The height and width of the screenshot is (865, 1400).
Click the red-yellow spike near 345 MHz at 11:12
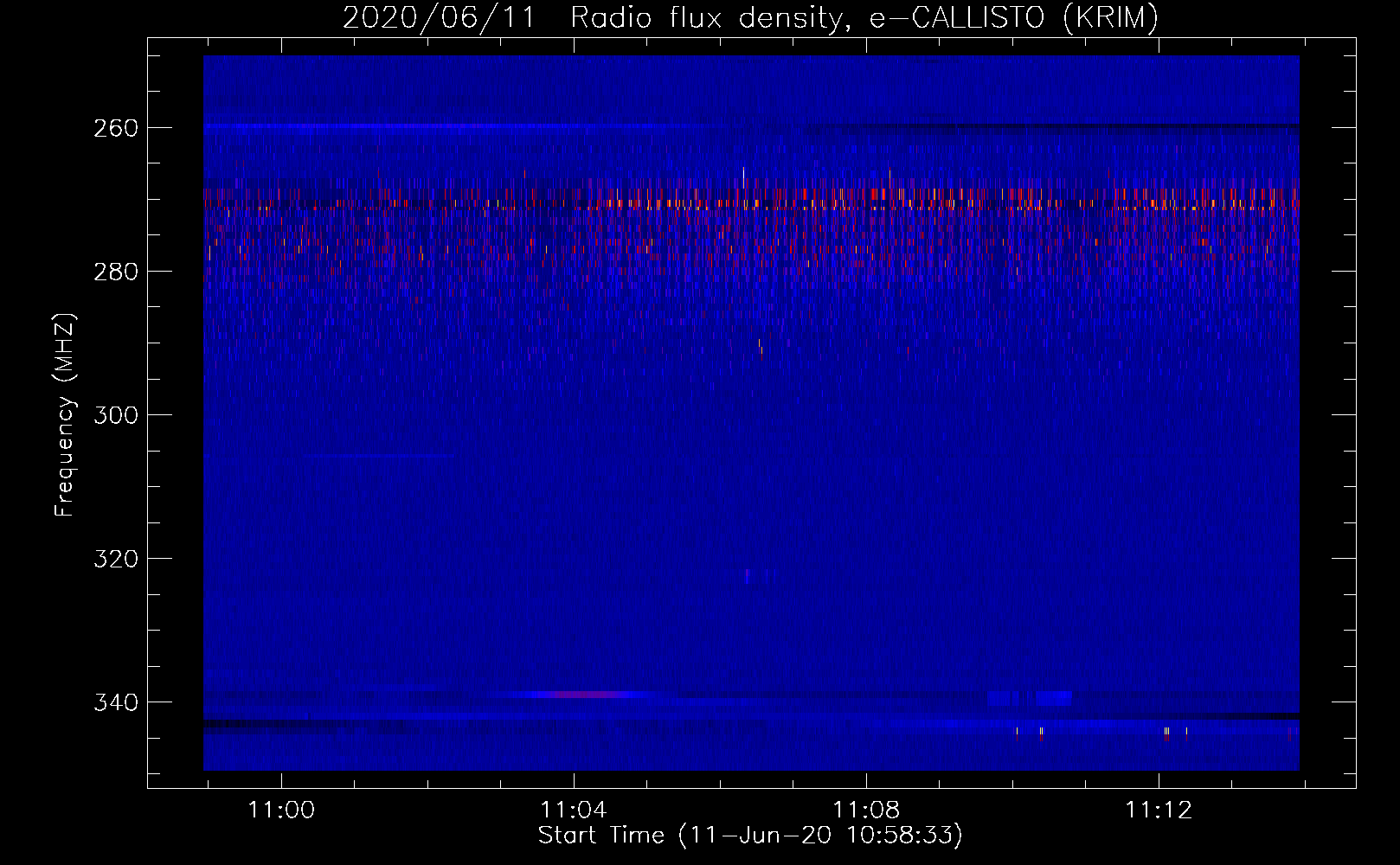tap(1166, 734)
